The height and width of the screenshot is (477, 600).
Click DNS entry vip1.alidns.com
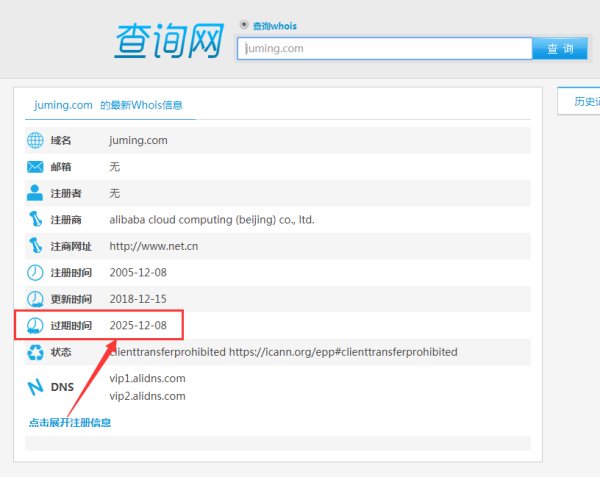pos(147,378)
